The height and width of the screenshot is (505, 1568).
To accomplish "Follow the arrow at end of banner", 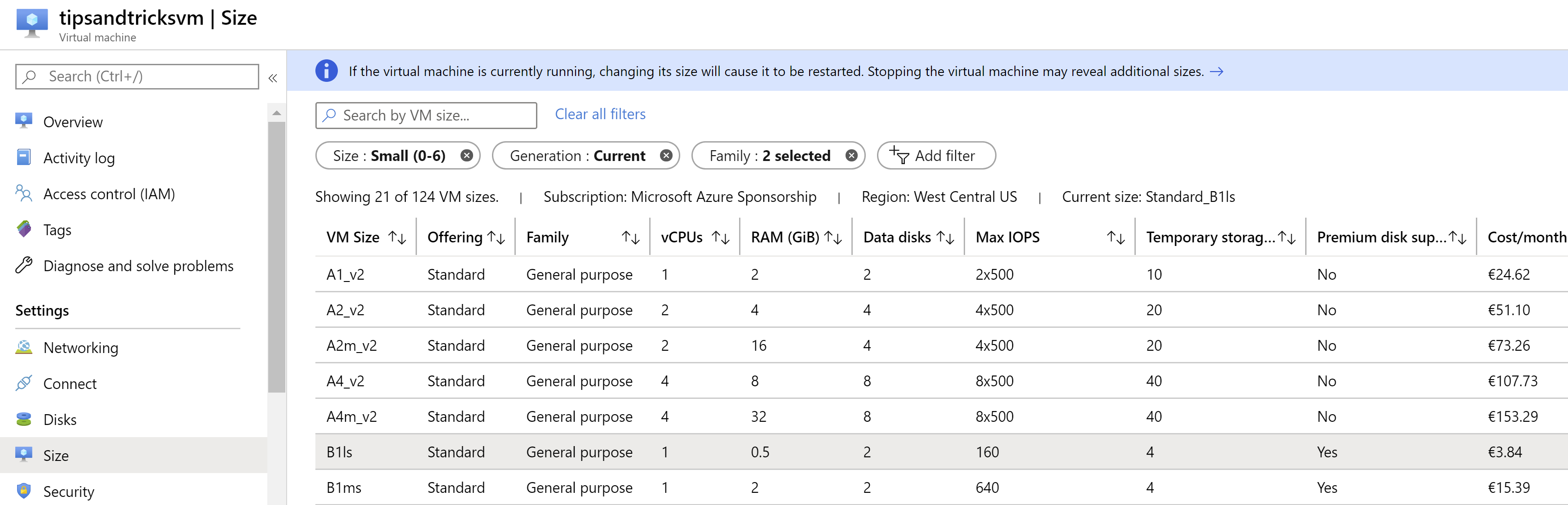I will point(1216,72).
